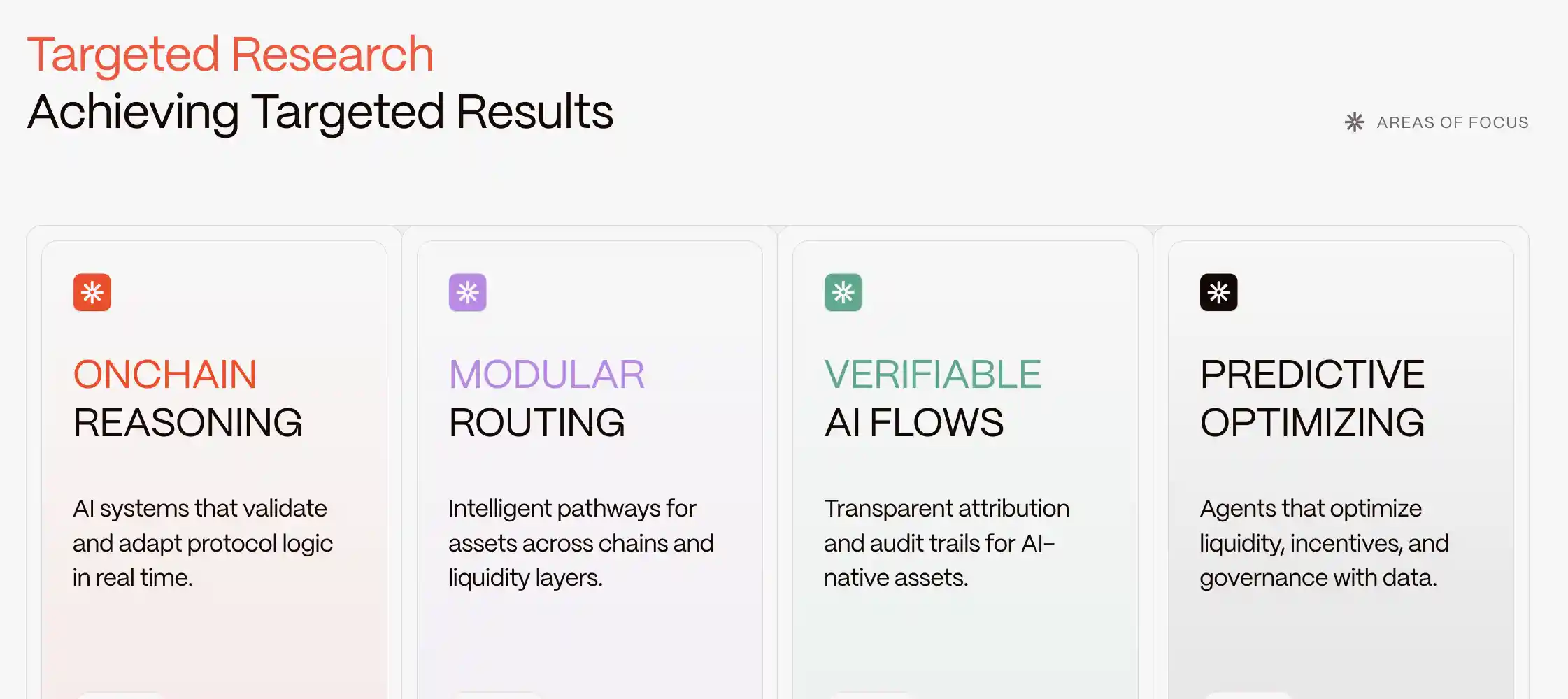The width and height of the screenshot is (1568, 699).
Task: Click the purple asterisk icon on Modular Routing card
Action: pos(467,292)
